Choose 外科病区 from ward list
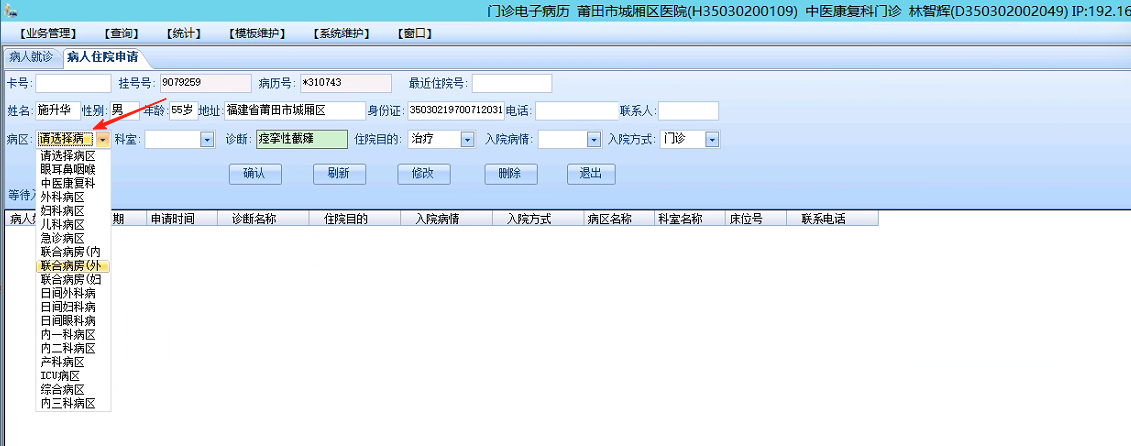Image resolution: width=1131 pixels, height=446 pixels. pyautogui.click(x=73, y=197)
